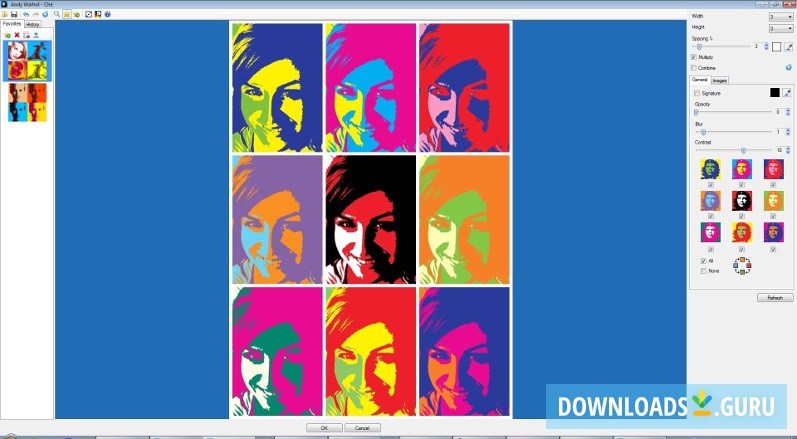
Task: Enable the Combine checkbox
Action: (694, 68)
